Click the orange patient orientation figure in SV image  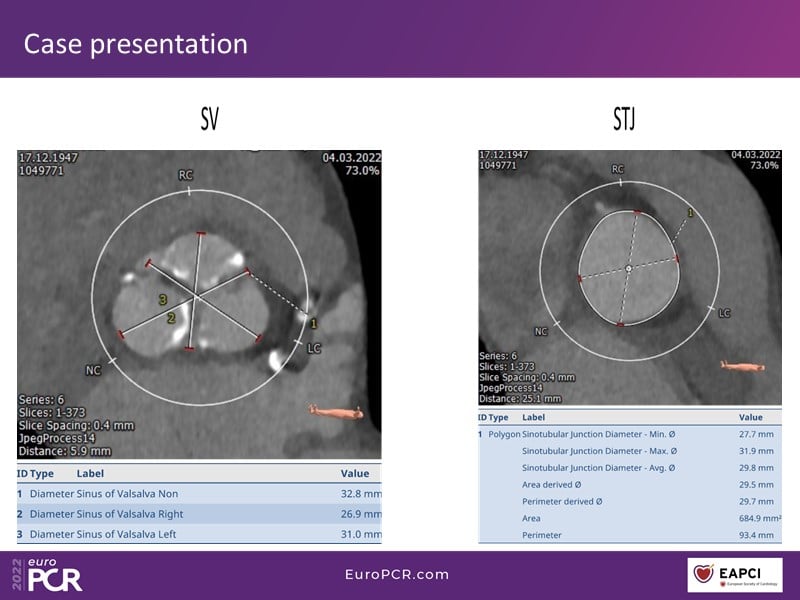(x=335, y=410)
